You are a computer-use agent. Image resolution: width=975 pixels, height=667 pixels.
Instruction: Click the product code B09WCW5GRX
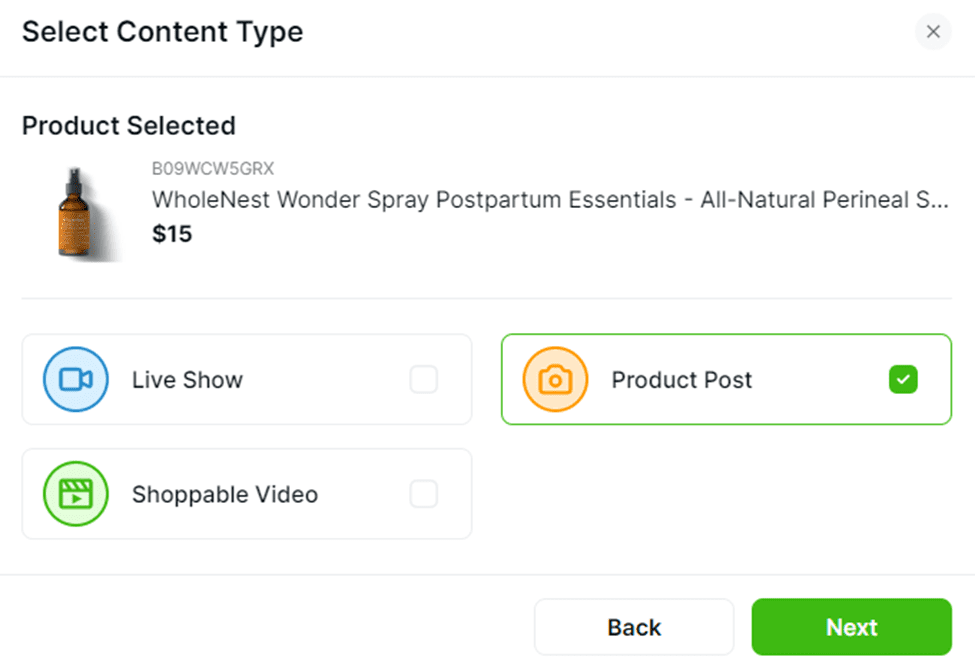point(213,168)
